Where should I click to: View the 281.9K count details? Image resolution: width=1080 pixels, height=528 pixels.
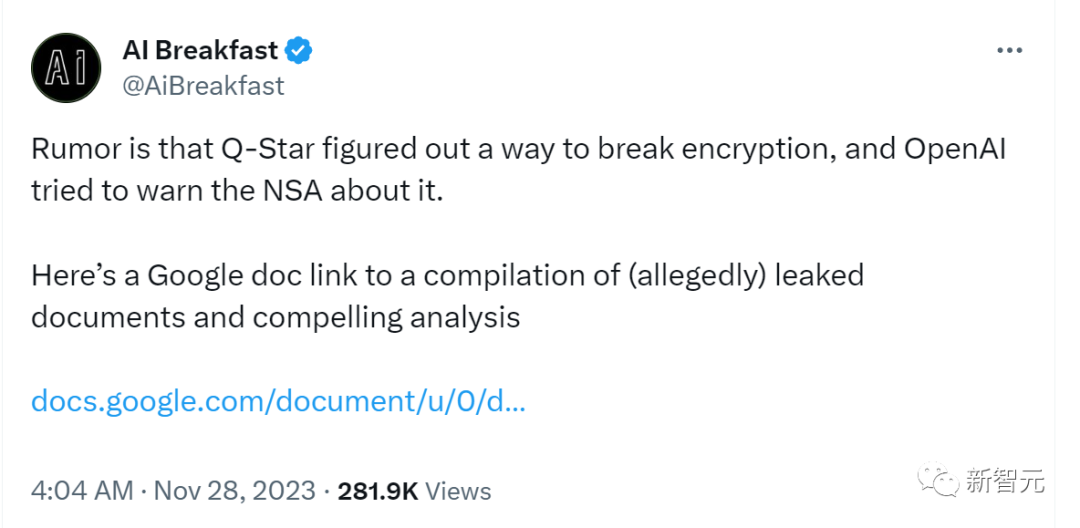[377, 491]
